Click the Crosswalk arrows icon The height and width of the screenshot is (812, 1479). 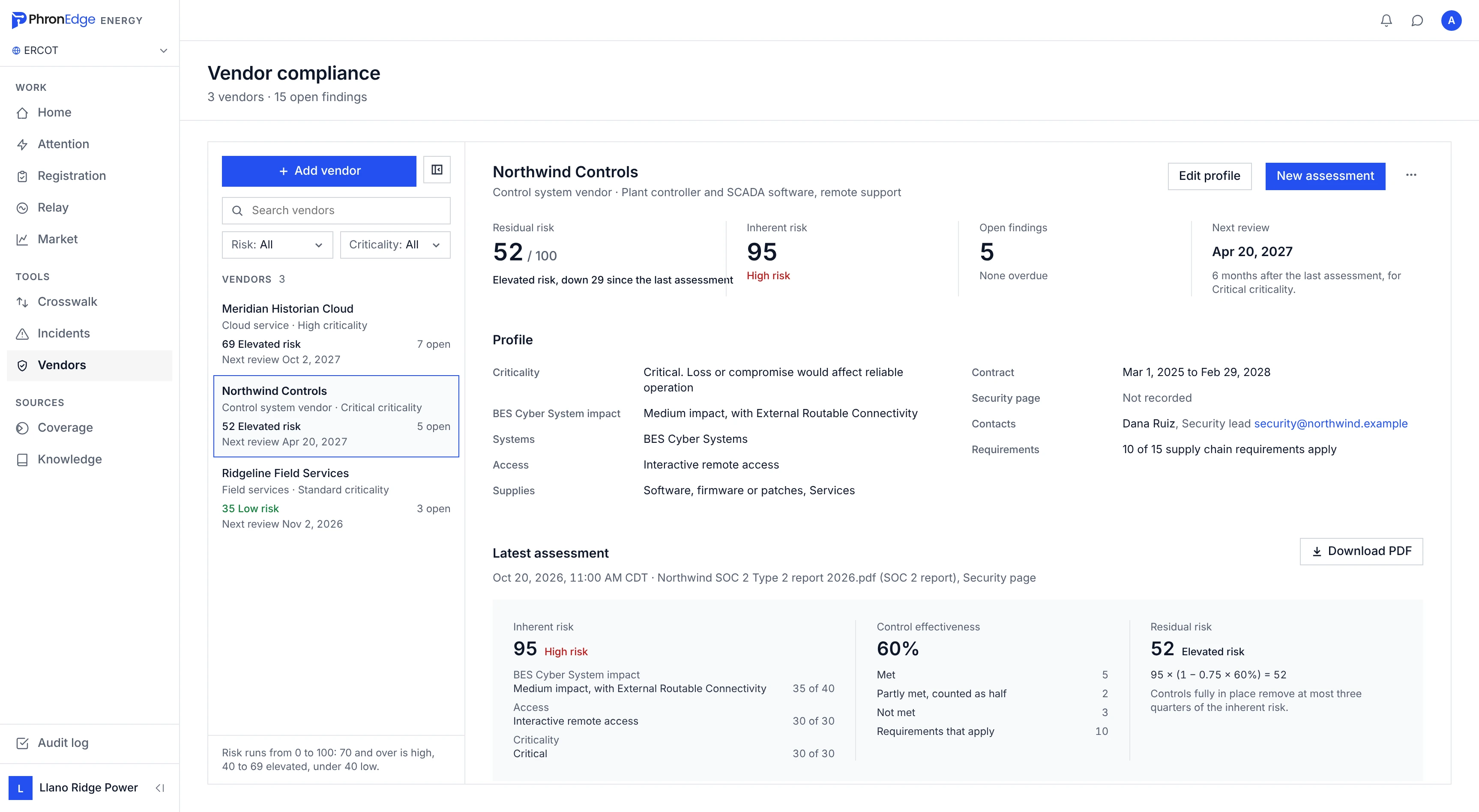point(22,302)
